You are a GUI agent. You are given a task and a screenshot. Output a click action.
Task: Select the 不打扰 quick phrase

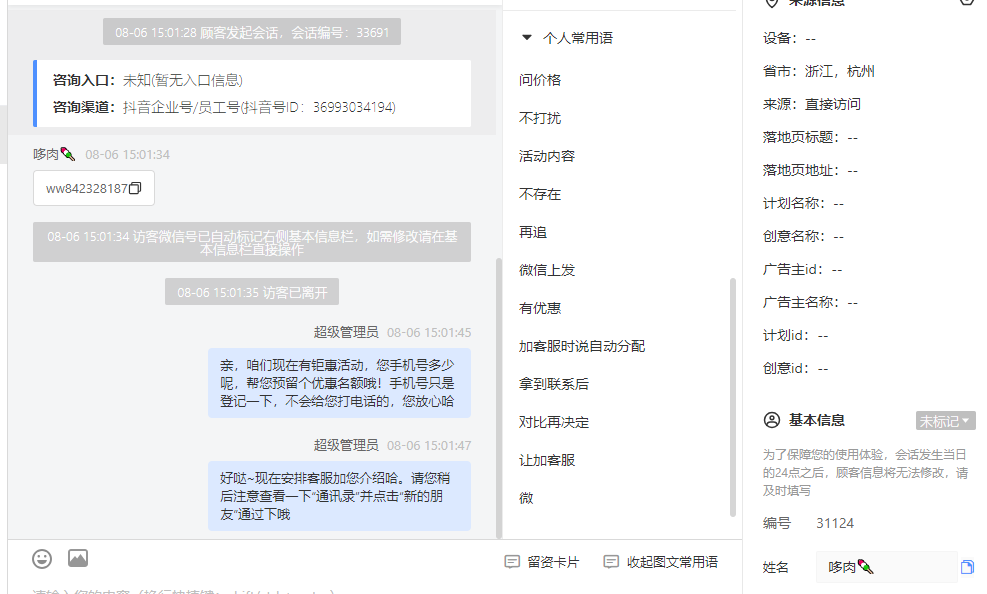539,118
